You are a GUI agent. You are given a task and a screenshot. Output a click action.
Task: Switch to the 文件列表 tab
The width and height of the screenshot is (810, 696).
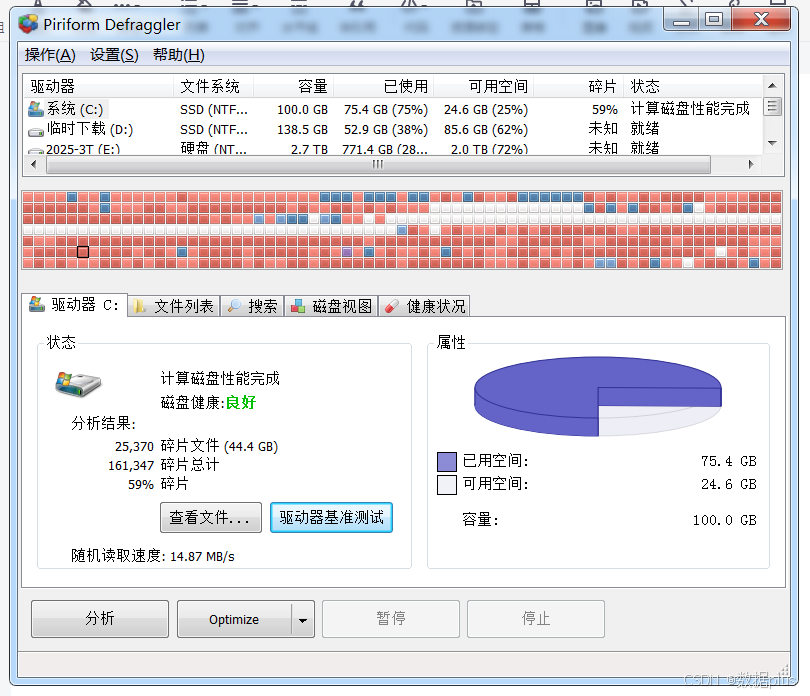point(174,306)
